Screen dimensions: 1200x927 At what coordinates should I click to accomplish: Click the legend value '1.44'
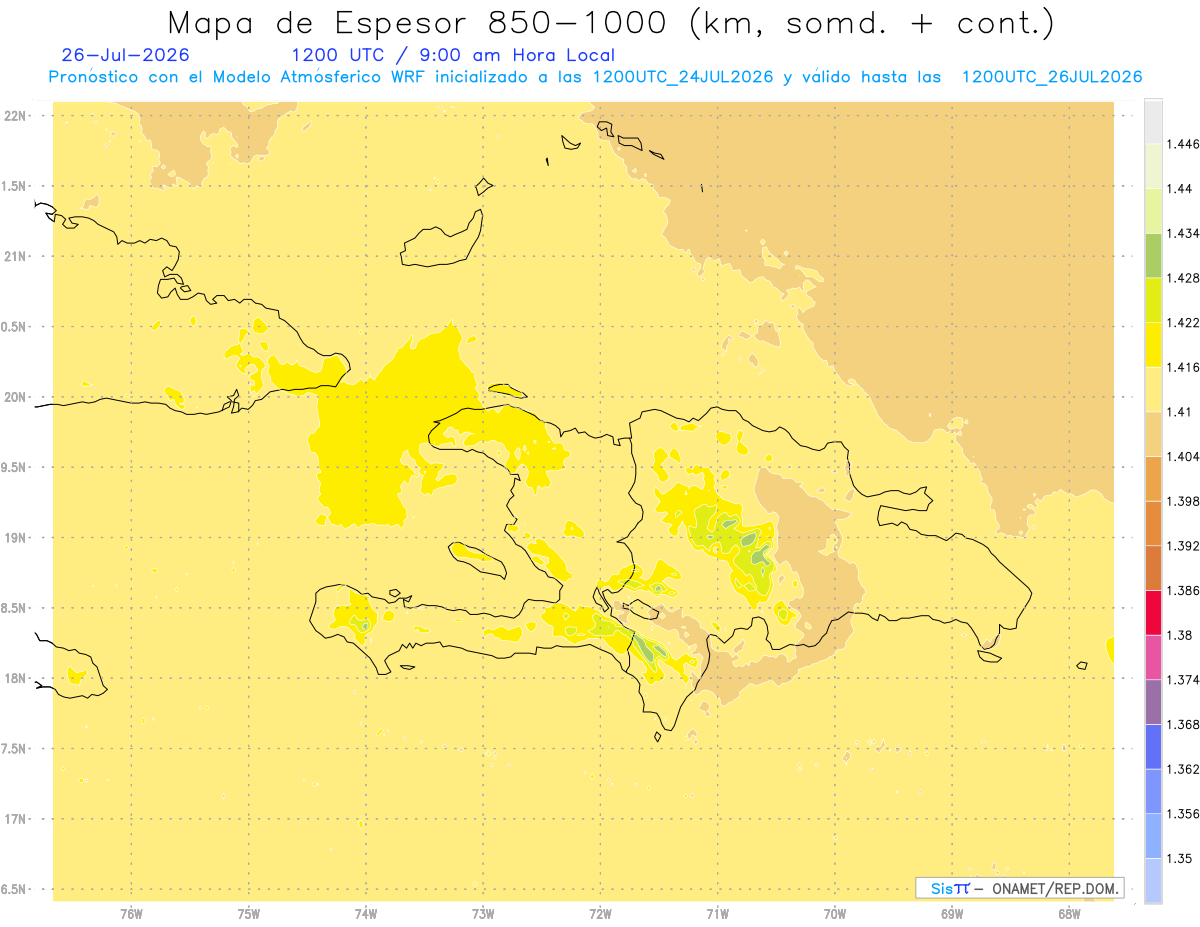click(1180, 189)
